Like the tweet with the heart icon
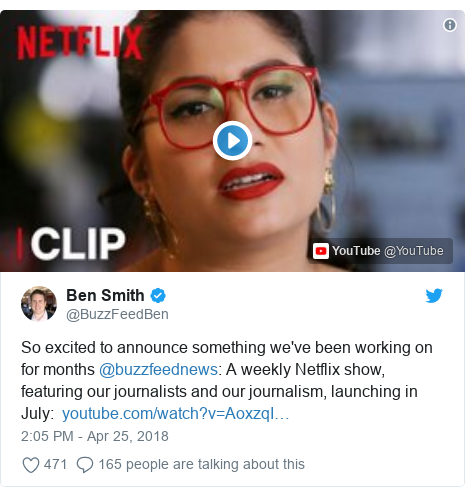Screen dimensions: 465x497 tap(31, 465)
